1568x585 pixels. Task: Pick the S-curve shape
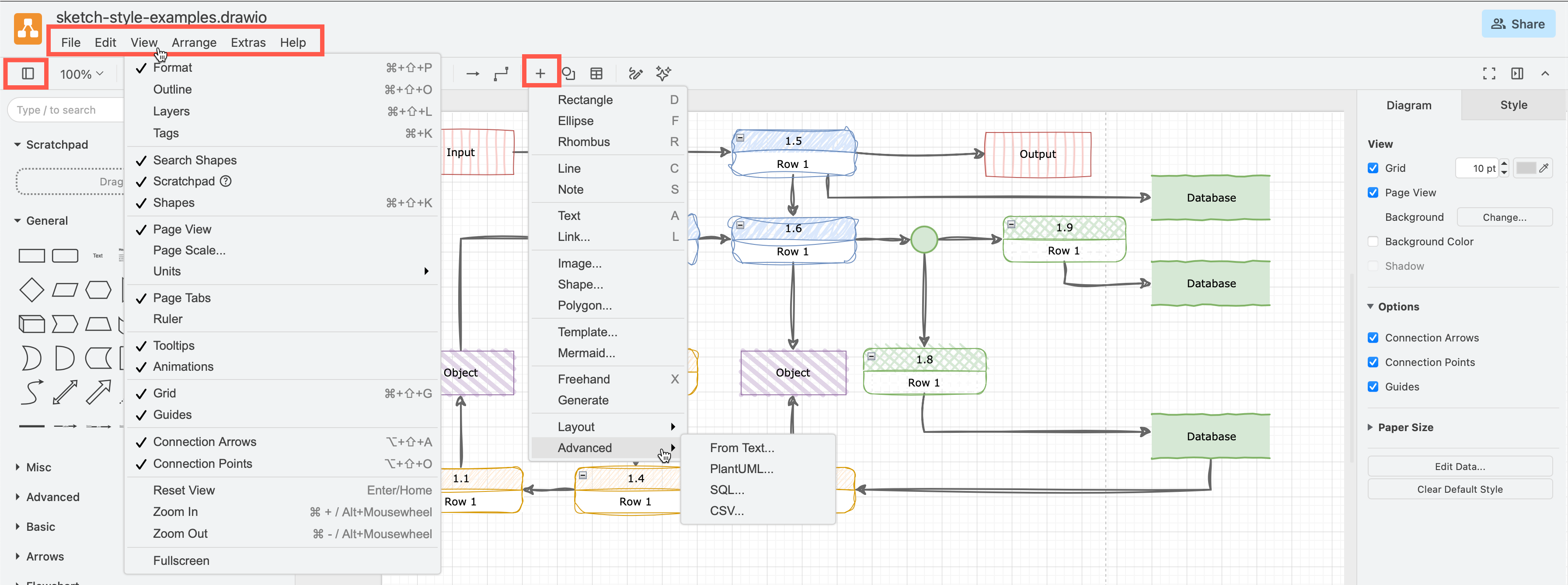[31, 392]
